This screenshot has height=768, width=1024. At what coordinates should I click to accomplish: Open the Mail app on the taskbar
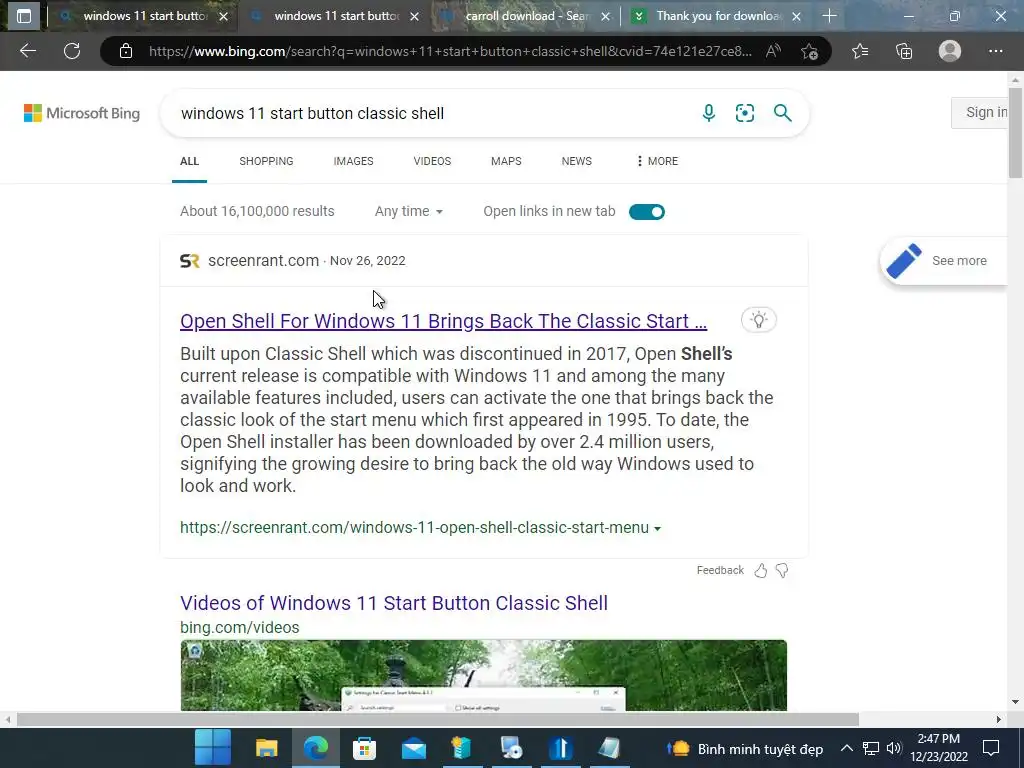(x=414, y=748)
